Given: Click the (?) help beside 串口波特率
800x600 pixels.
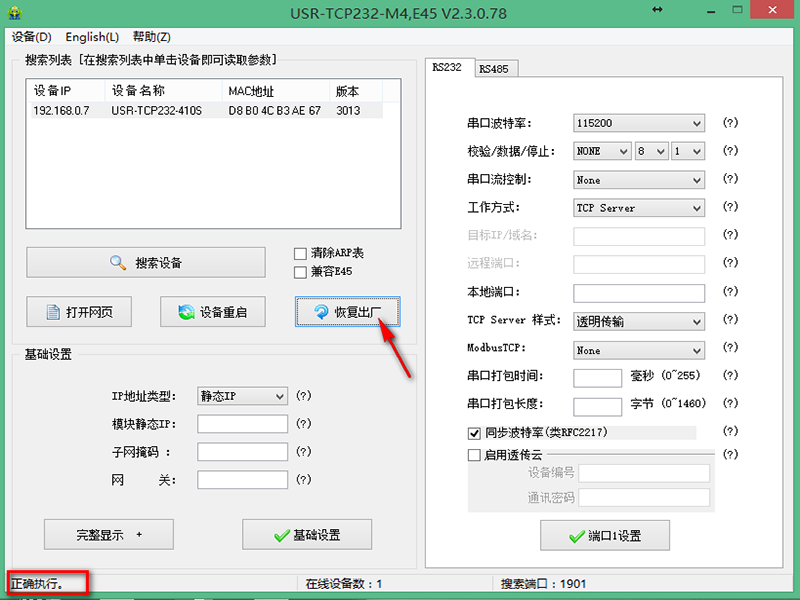Looking at the screenshot, I should (x=730, y=123).
